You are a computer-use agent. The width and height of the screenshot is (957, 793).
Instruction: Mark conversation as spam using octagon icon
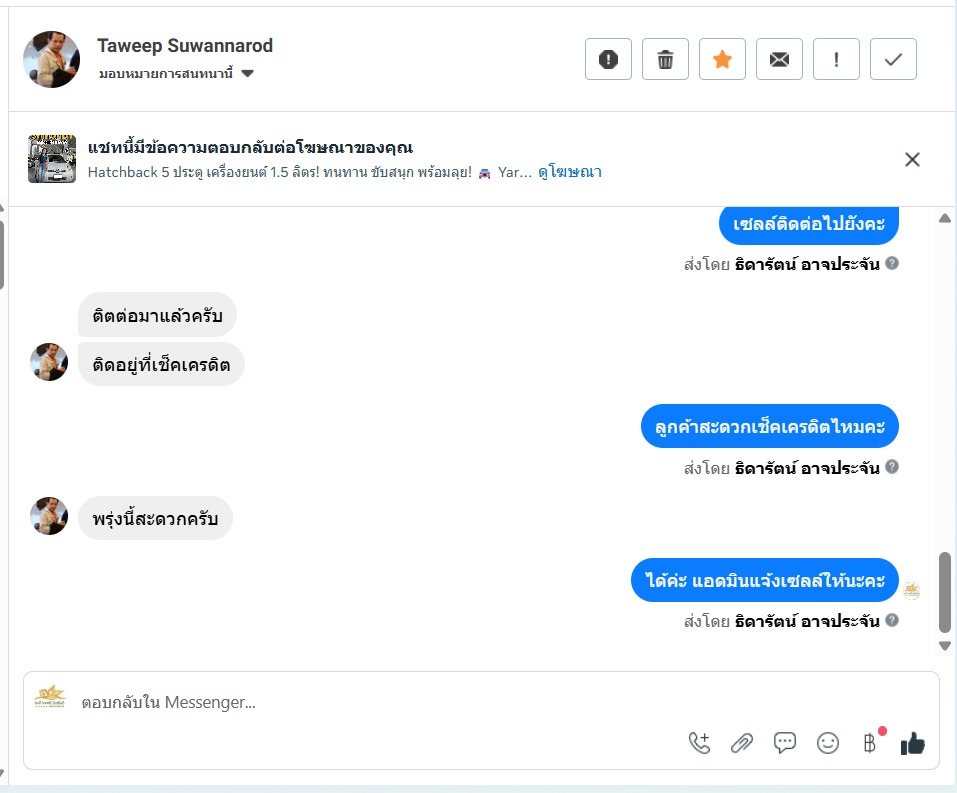tap(608, 60)
